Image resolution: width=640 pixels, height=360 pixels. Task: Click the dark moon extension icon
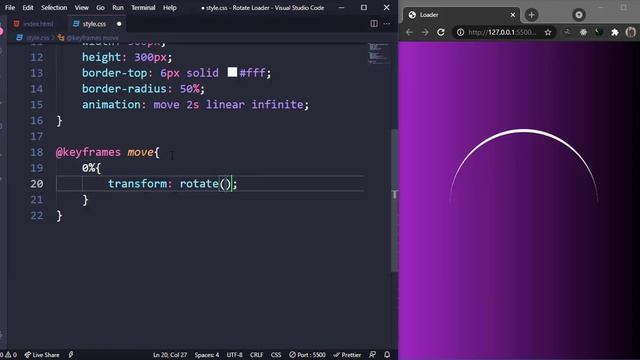599,32
